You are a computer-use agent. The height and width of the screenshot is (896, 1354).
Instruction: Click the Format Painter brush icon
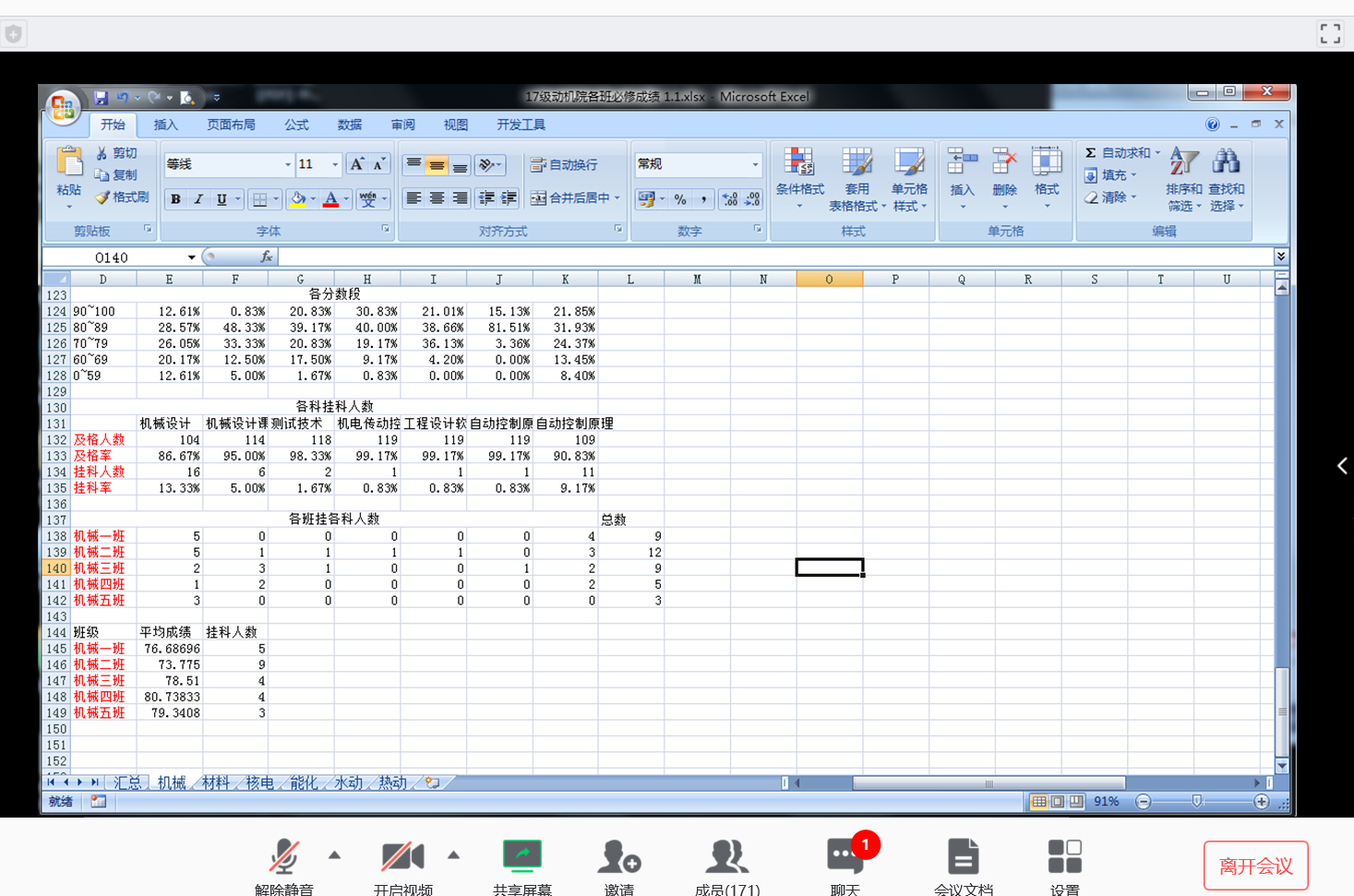click(102, 197)
